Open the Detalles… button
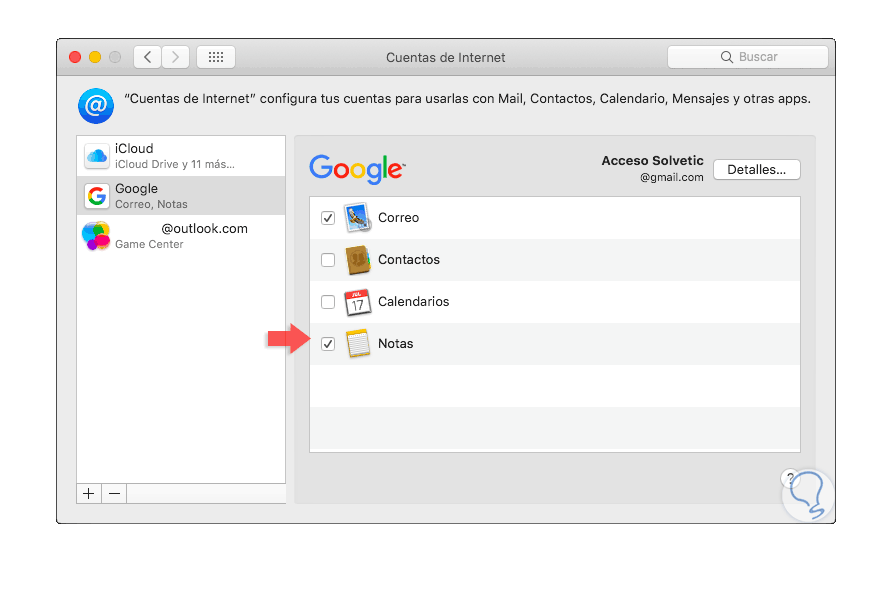The height and width of the screenshot is (598, 892). tap(757, 170)
